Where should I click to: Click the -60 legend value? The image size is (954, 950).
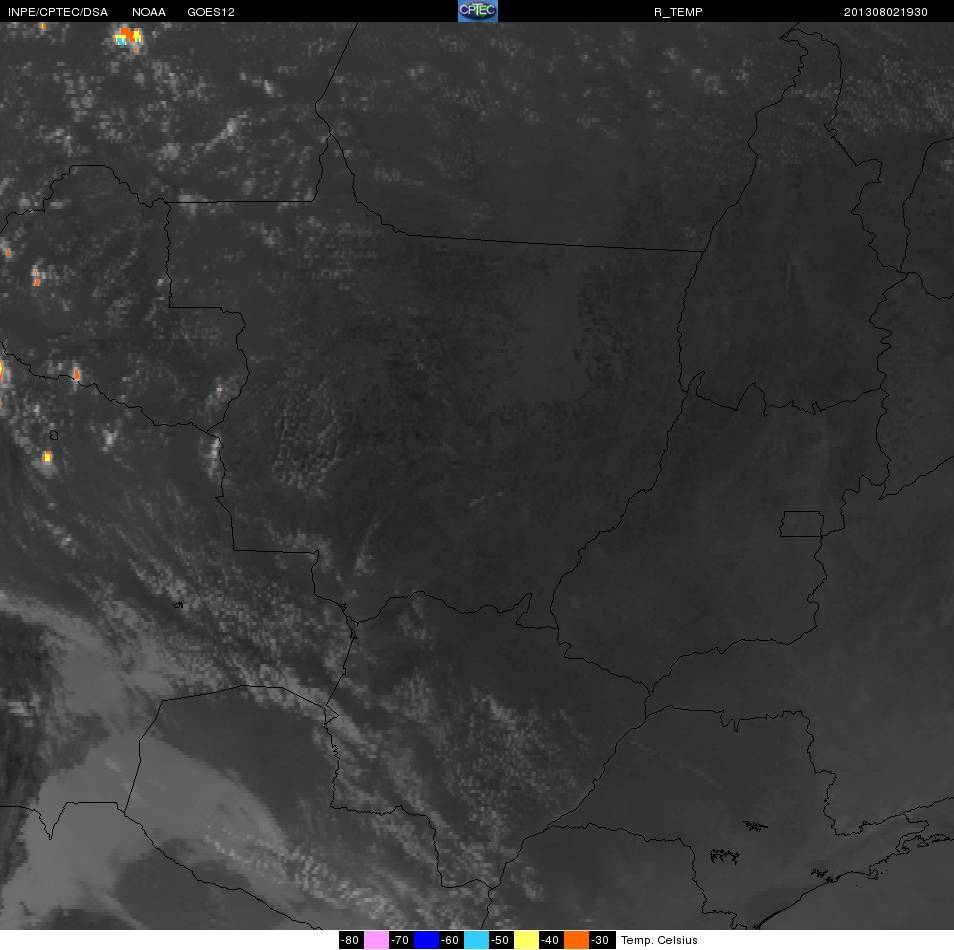[x=450, y=940]
